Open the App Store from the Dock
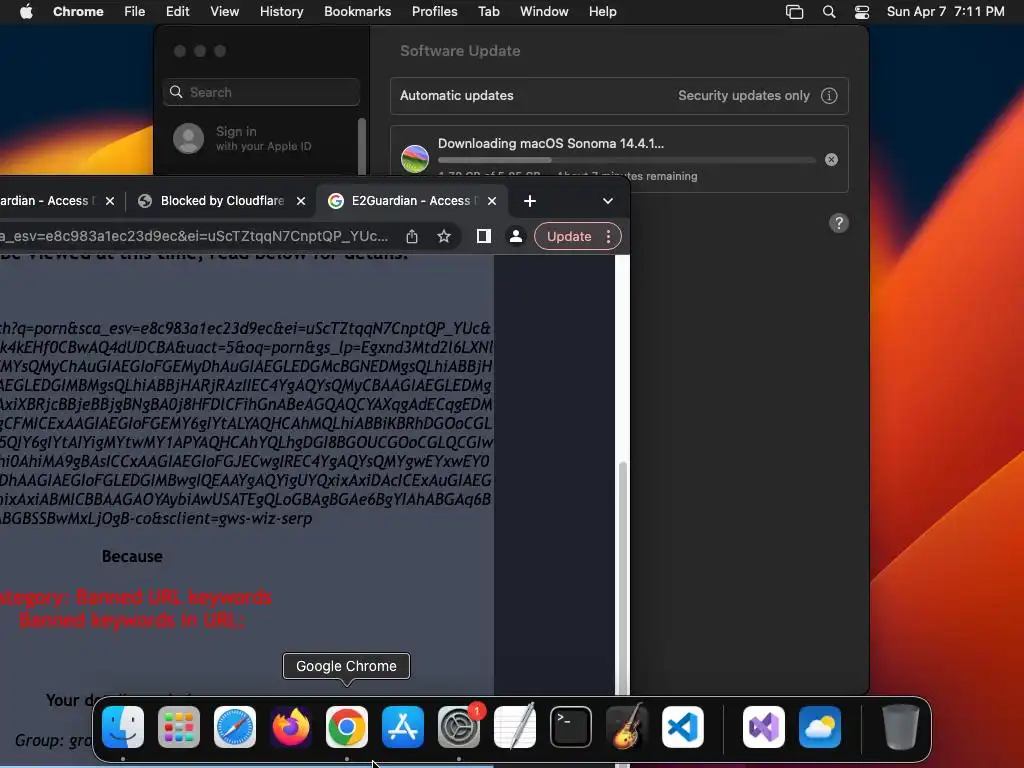 point(403,727)
